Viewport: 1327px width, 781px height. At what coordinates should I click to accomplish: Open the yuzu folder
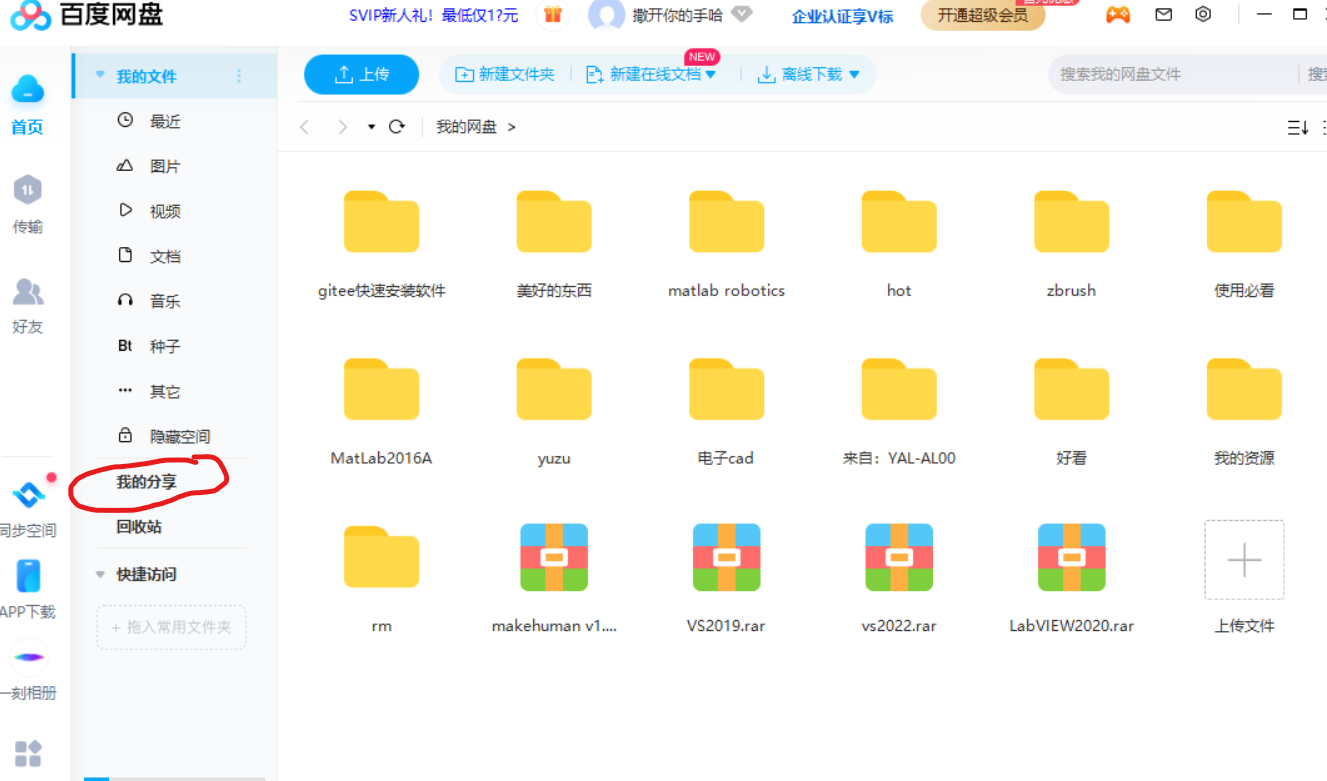coord(554,389)
